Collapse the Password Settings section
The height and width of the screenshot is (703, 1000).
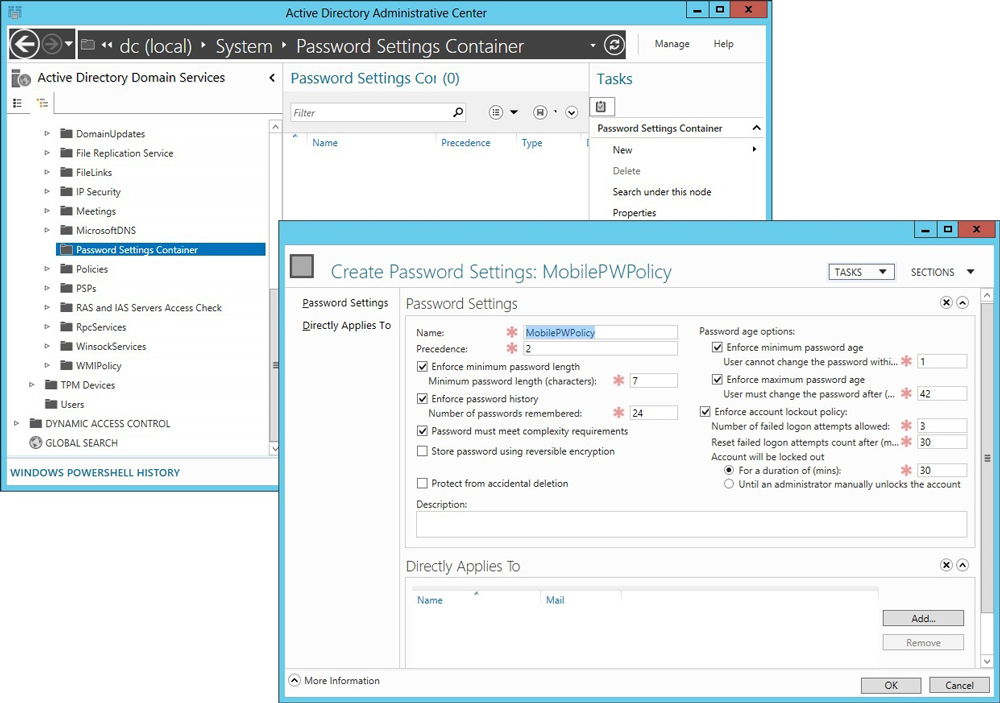pos(962,302)
